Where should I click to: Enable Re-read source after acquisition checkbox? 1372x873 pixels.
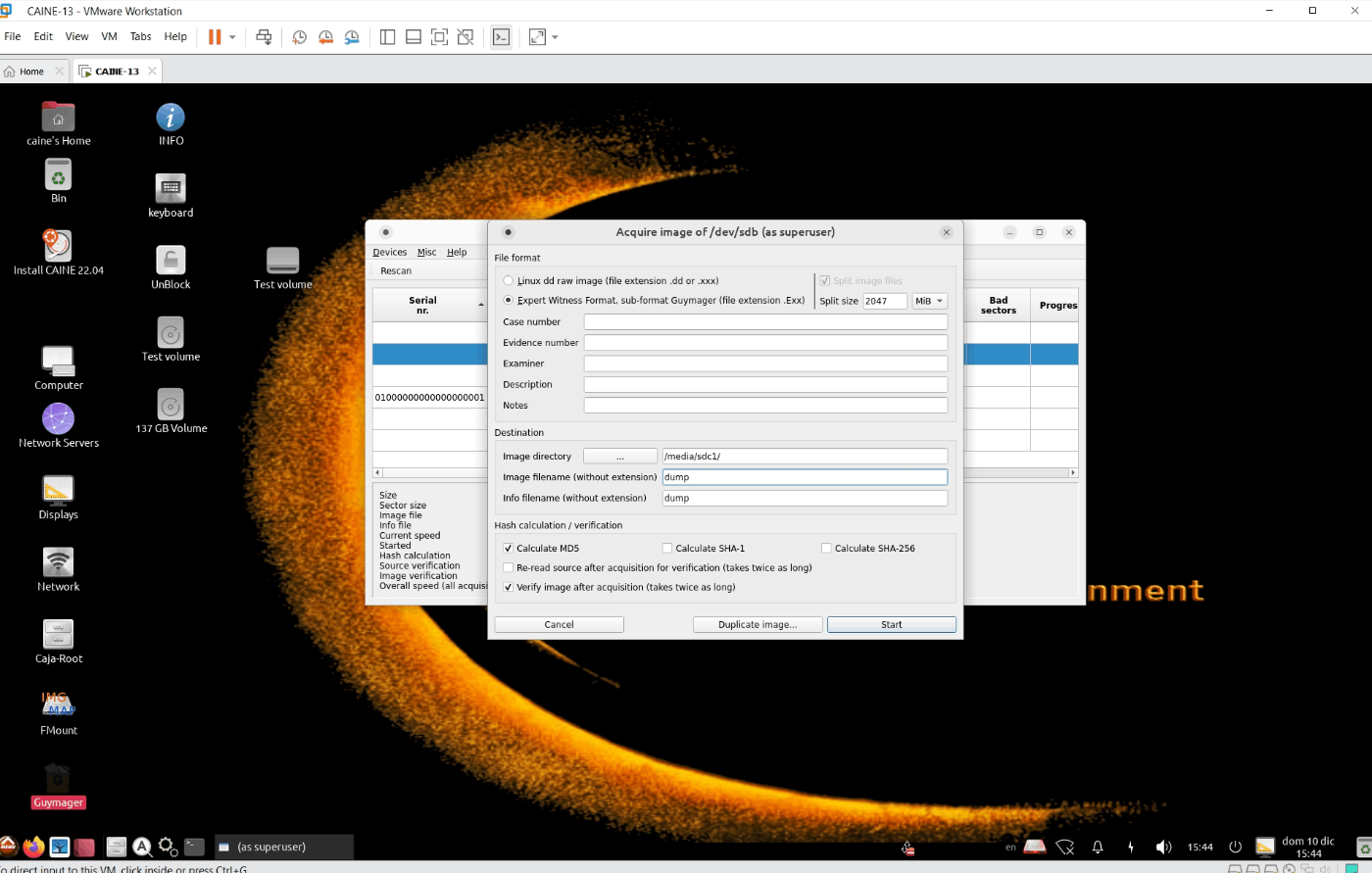508,567
